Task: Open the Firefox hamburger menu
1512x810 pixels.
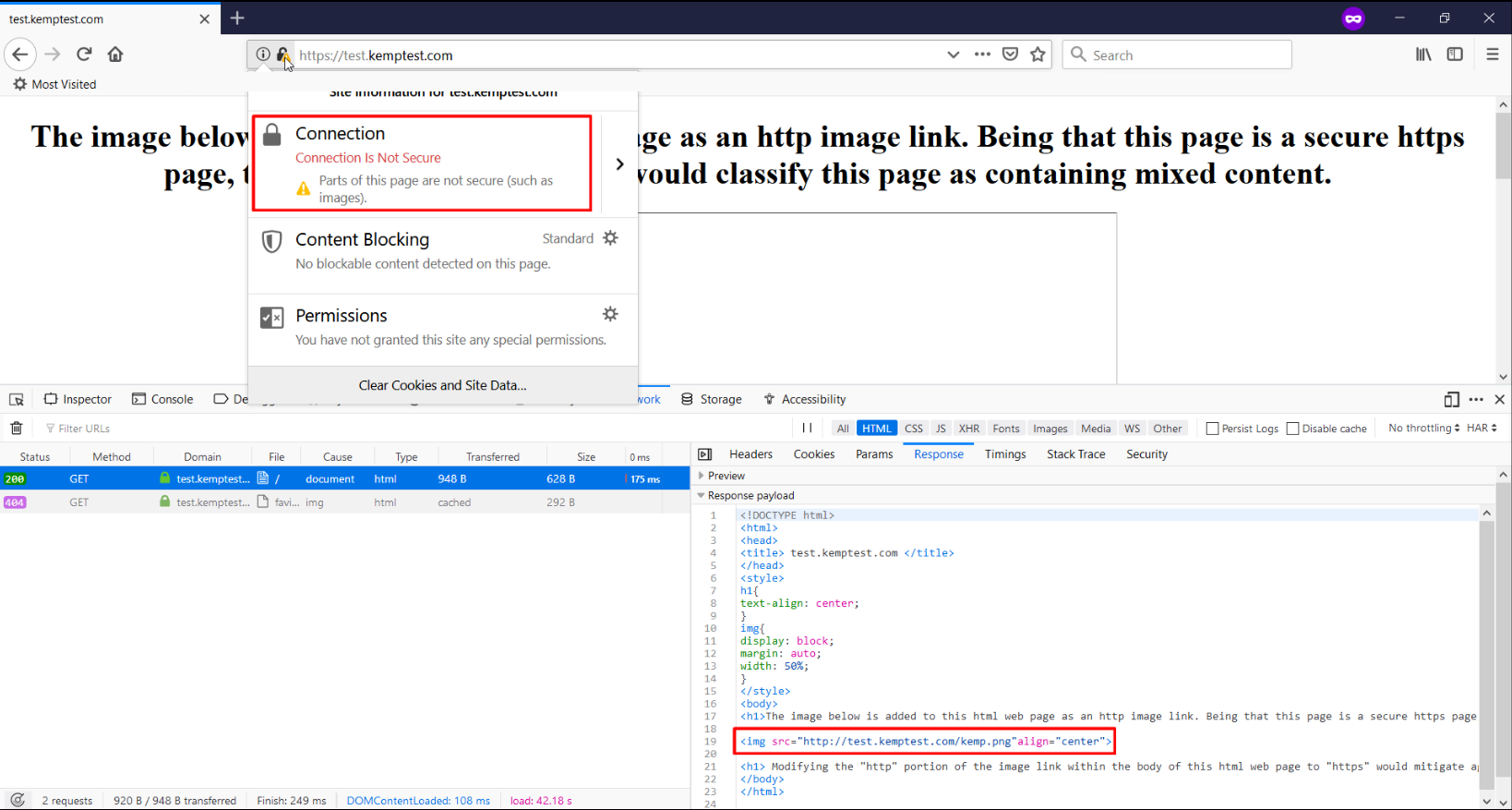Action: (1493, 54)
